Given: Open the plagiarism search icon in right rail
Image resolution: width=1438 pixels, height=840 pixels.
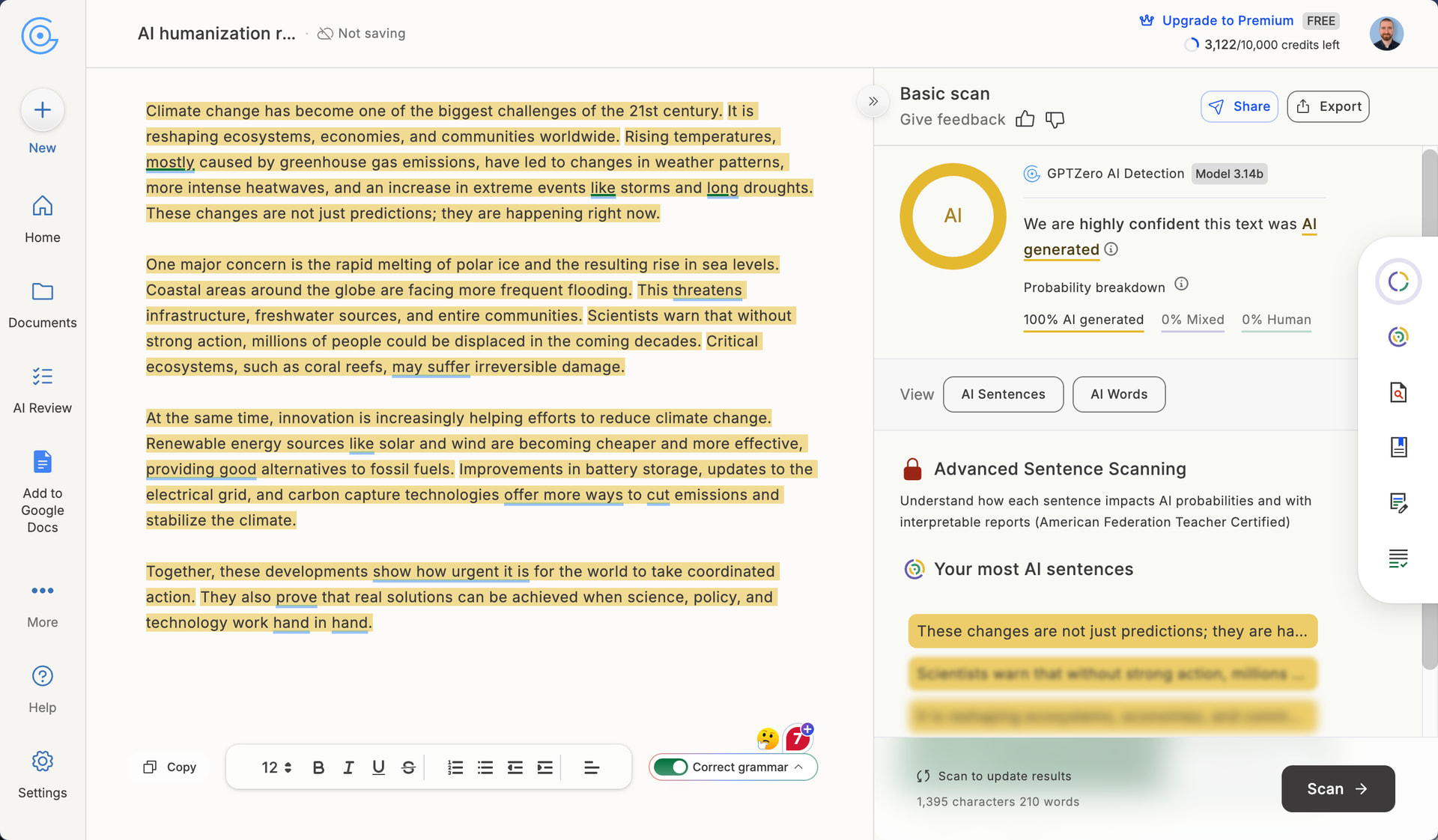Looking at the screenshot, I should [x=1398, y=392].
